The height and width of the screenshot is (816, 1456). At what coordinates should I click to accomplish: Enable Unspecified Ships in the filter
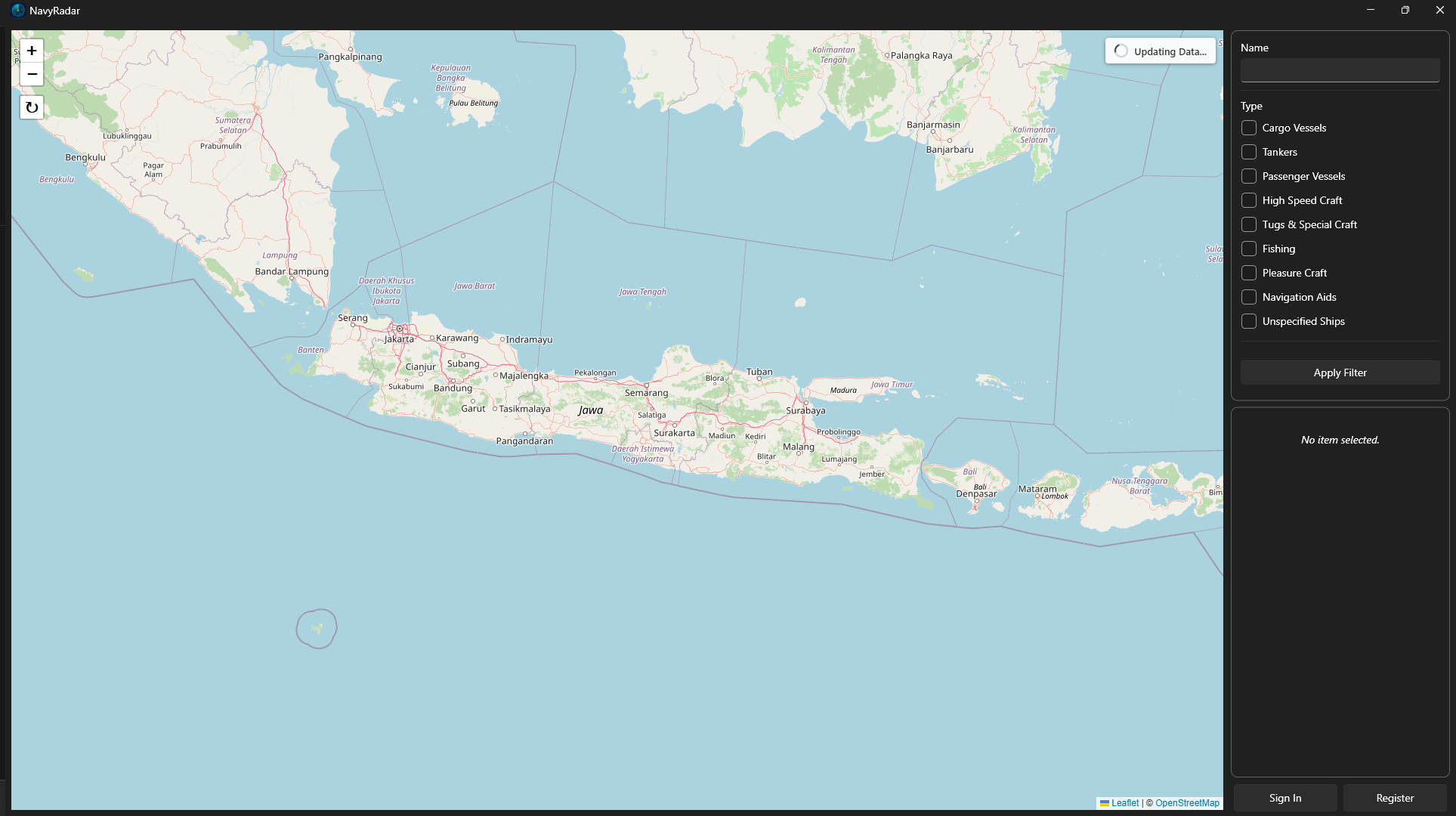pos(1249,321)
